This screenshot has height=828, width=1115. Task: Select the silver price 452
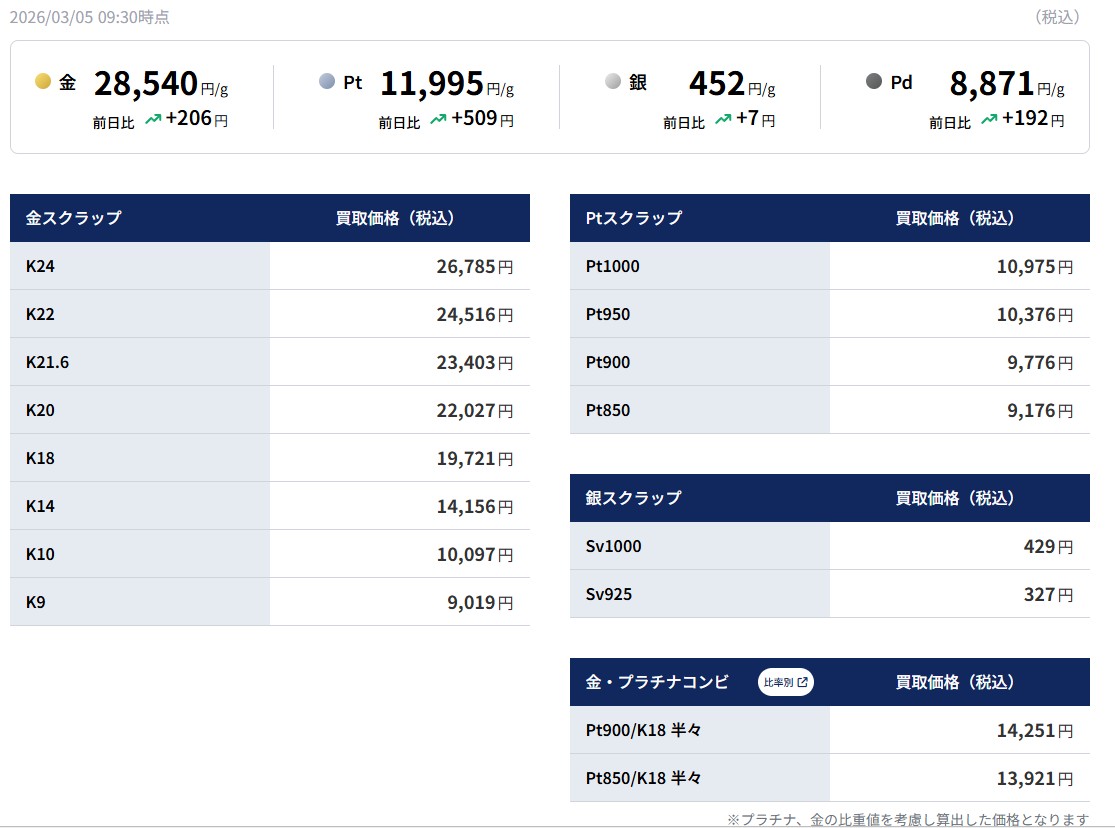tap(717, 83)
